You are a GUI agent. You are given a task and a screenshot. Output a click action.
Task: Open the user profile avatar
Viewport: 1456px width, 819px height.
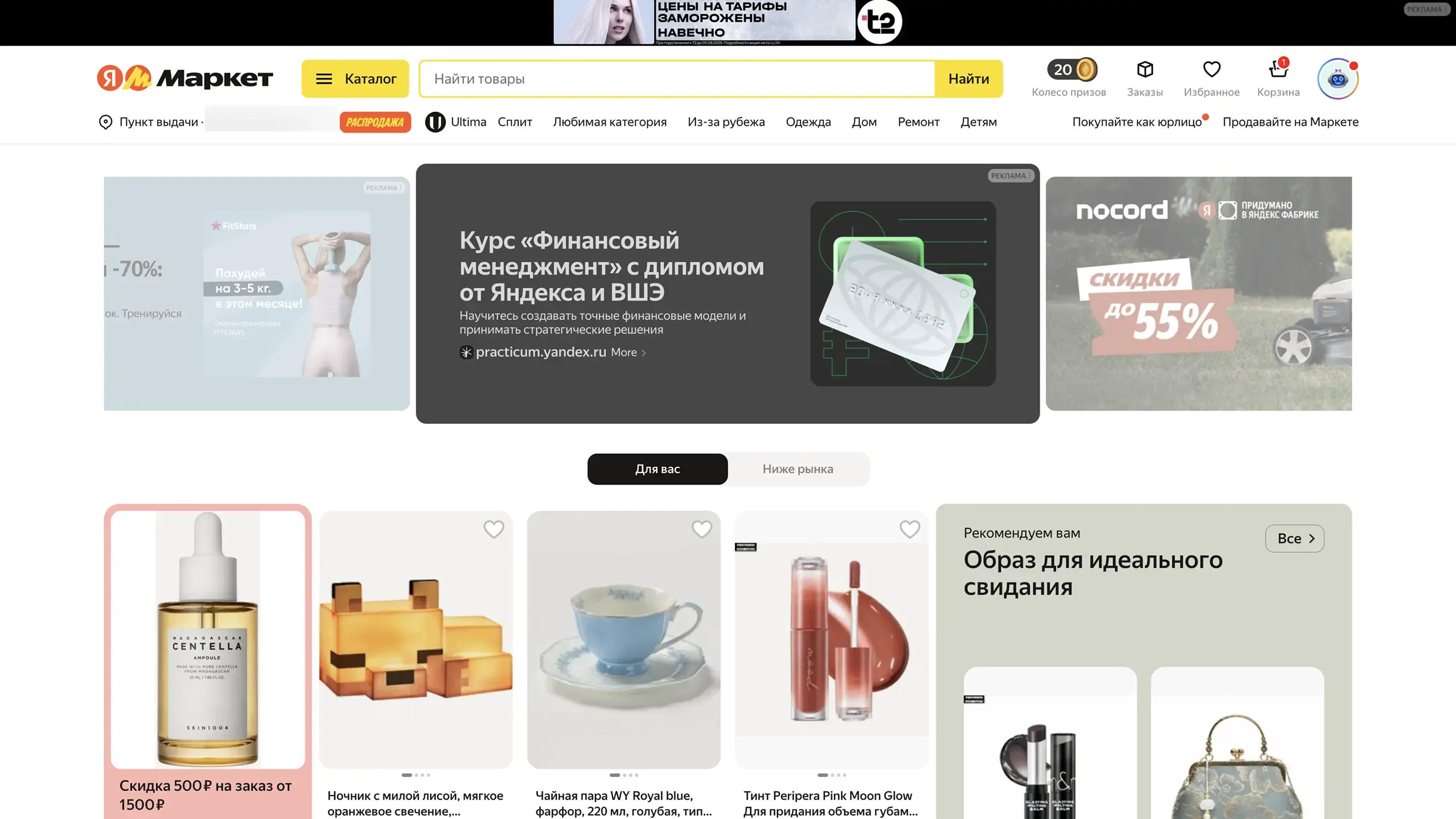pyautogui.click(x=1337, y=79)
